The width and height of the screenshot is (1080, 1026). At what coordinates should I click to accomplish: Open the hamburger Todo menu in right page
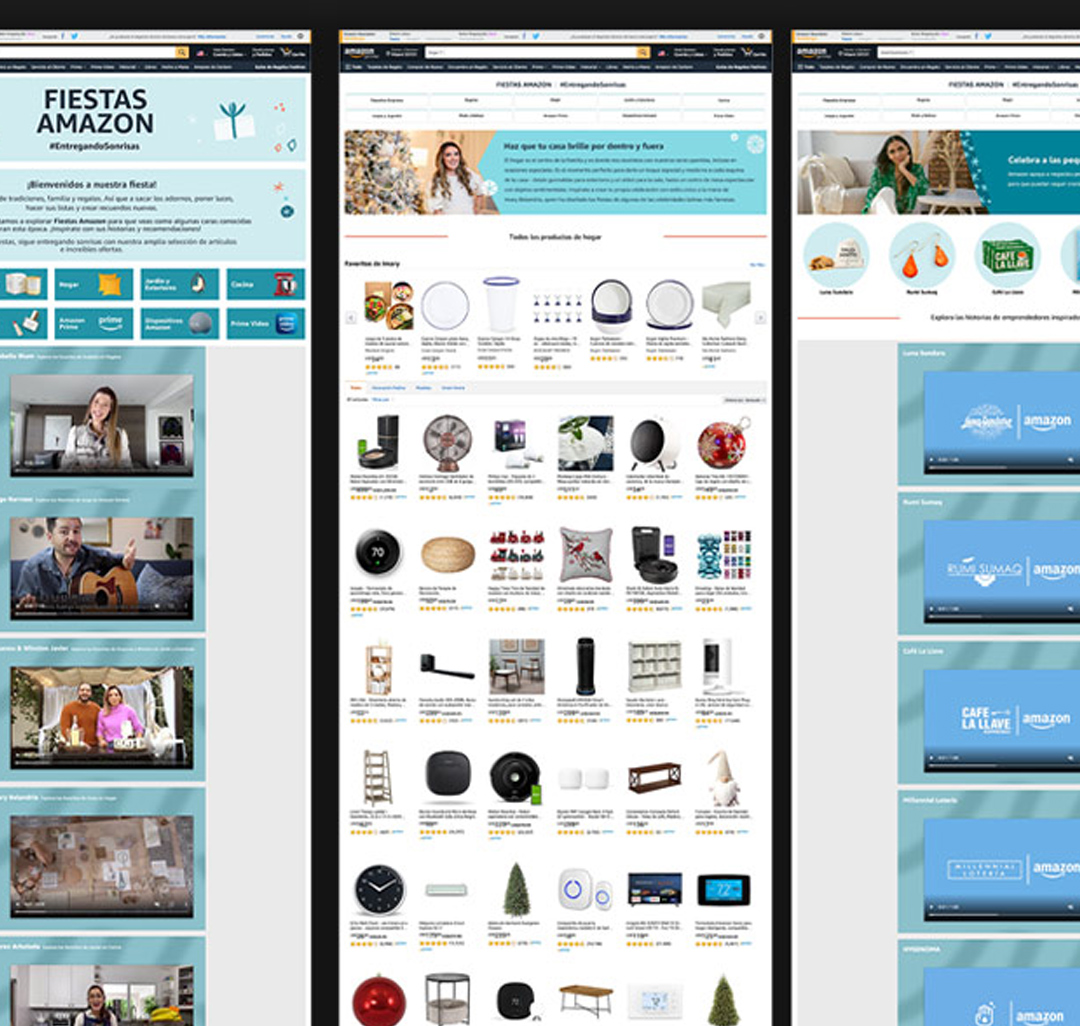(805, 67)
